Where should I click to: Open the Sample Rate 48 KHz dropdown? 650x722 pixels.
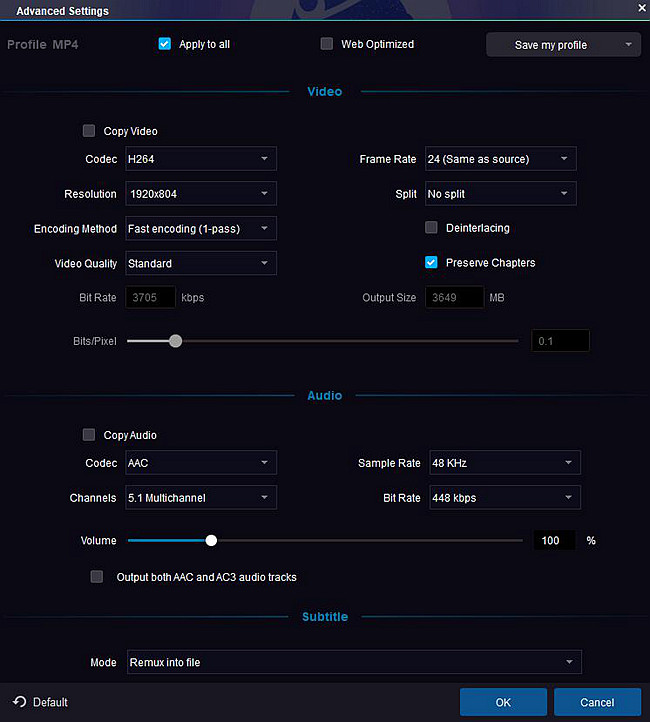pyautogui.click(x=505, y=463)
